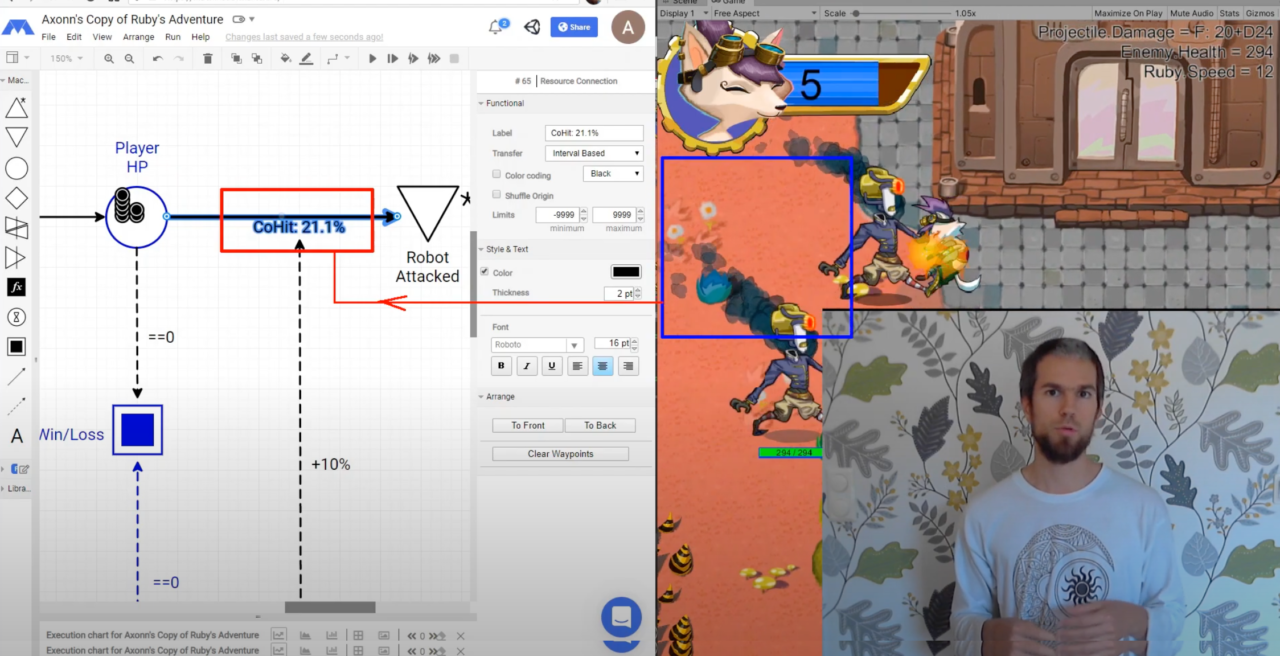The width and height of the screenshot is (1280, 656).
Task: Select the Source triangle node tool
Action: click(16, 109)
